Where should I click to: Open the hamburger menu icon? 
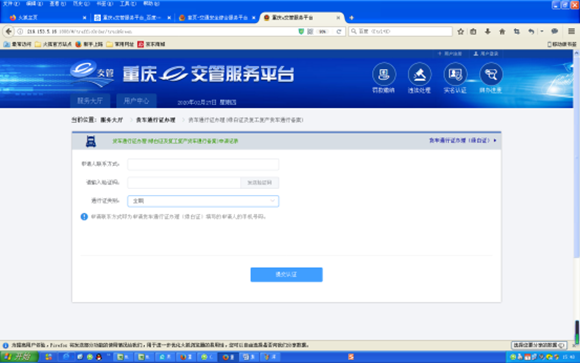(571, 31)
